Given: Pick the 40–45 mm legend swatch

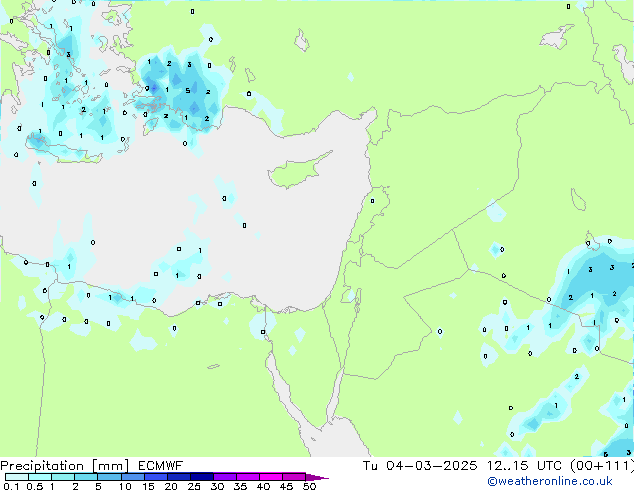Looking at the screenshot, I should click(271, 477).
